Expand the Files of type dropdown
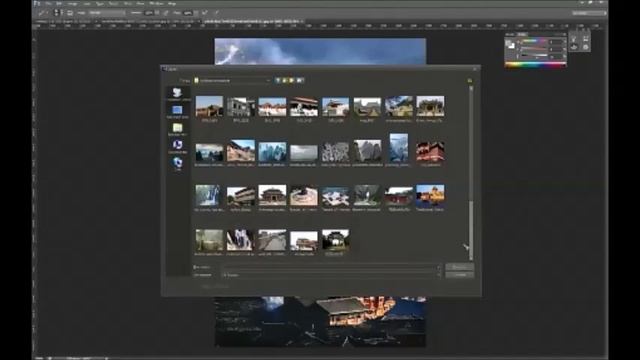The height and width of the screenshot is (360, 640). (438, 275)
